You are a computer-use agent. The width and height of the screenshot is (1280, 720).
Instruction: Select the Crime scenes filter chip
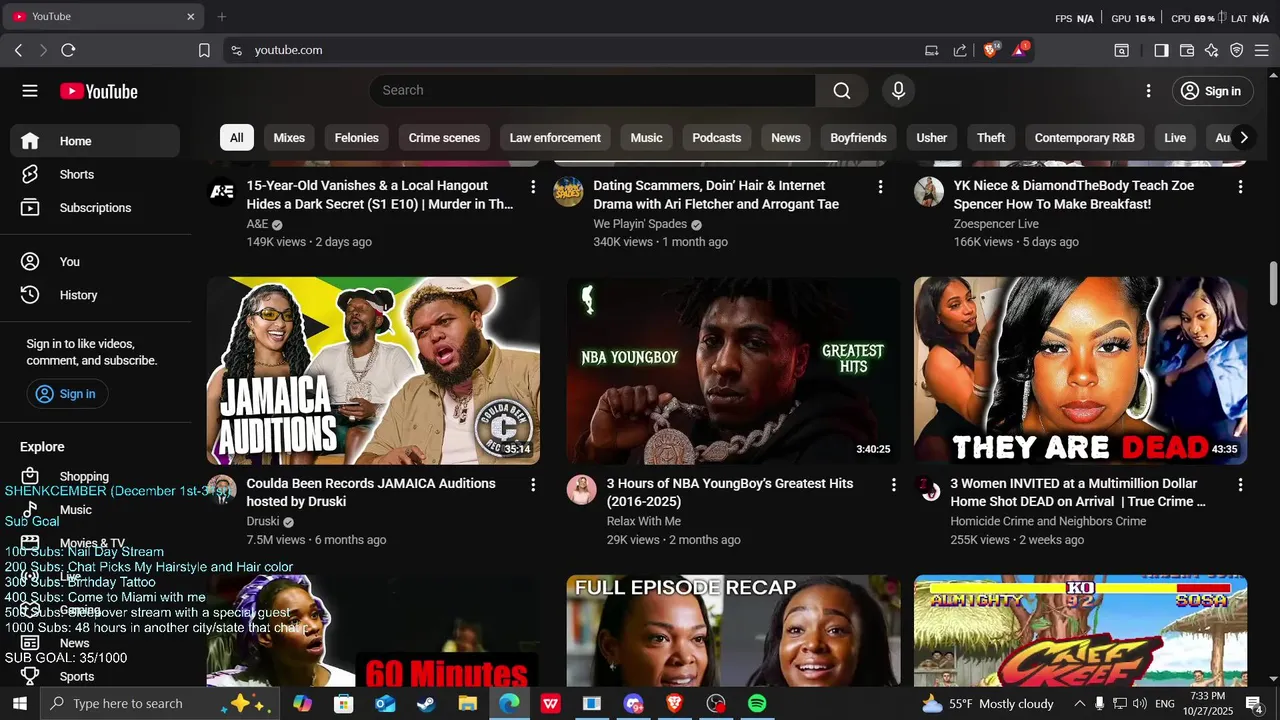click(444, 138)
